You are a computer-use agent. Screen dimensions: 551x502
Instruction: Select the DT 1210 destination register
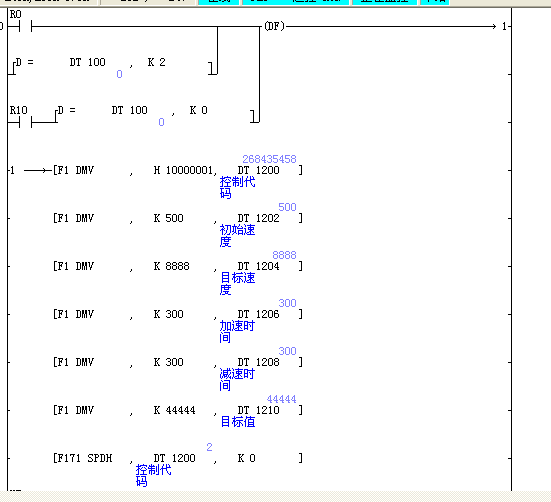tap(258, 410)
